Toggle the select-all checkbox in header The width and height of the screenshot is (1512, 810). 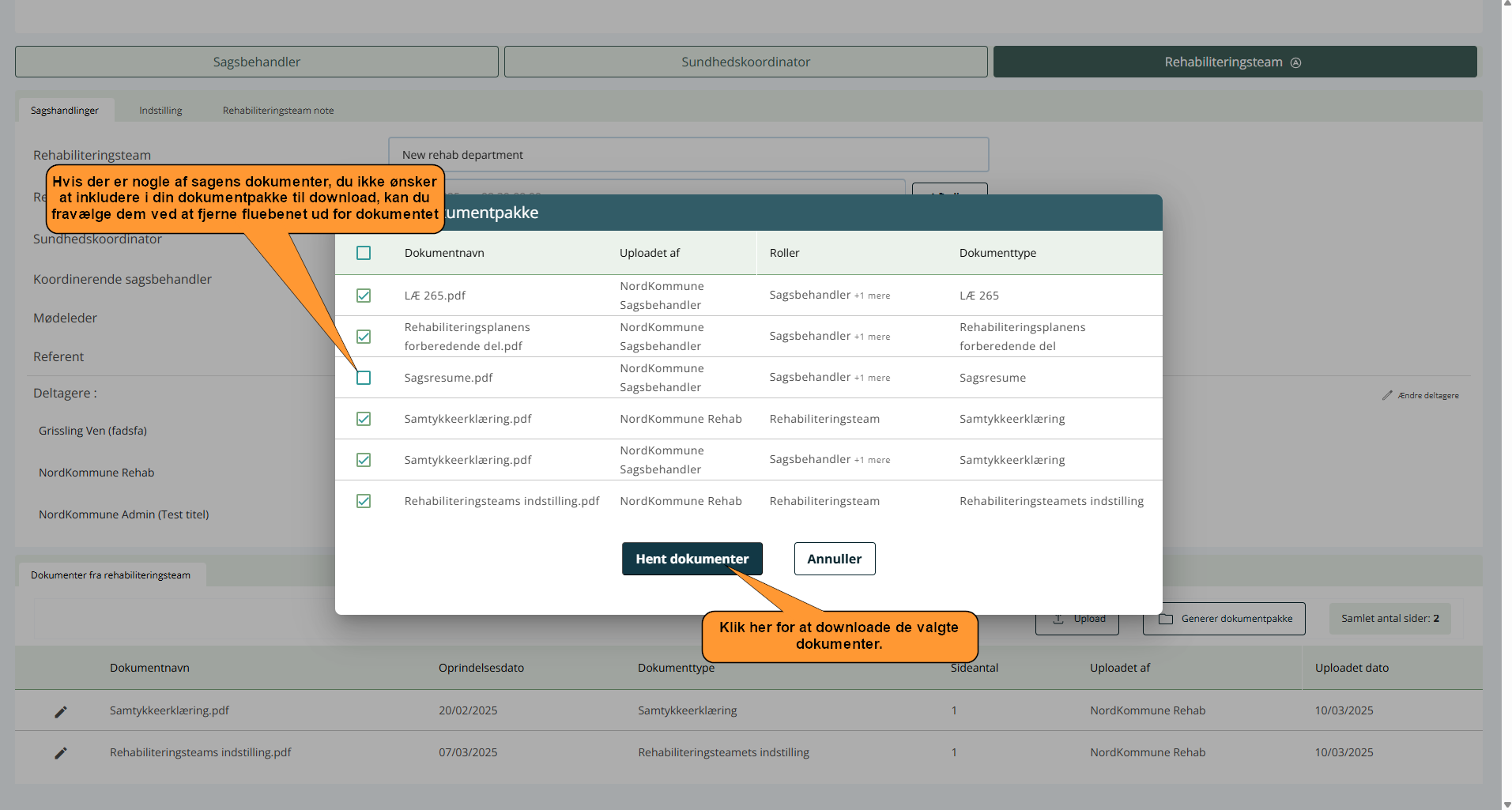(x=364, y=253)
